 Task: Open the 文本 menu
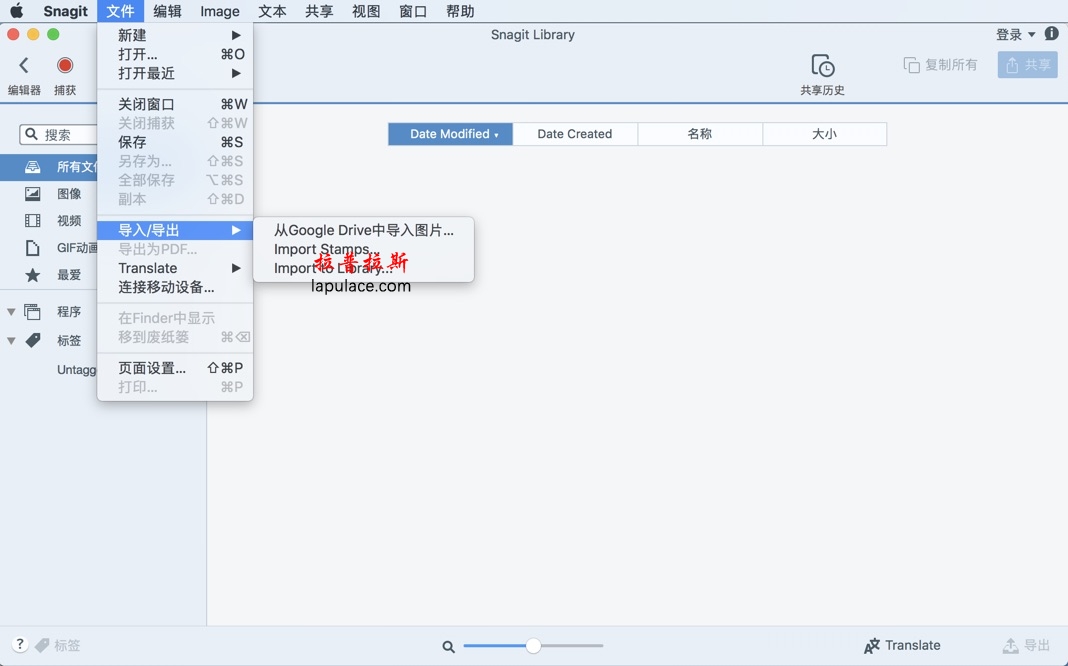[x=272, y=11]
